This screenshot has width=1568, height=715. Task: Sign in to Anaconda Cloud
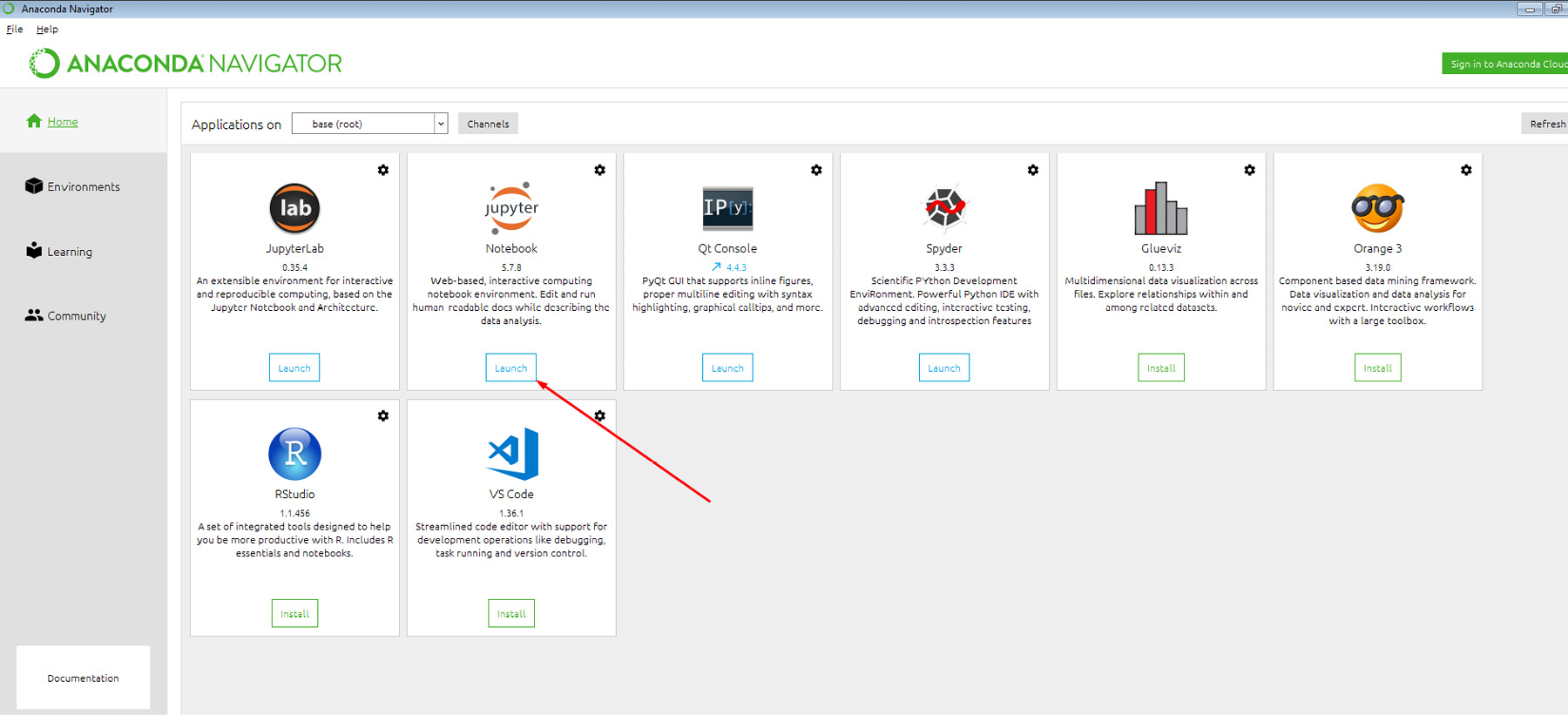click(x=1505, y=64)
